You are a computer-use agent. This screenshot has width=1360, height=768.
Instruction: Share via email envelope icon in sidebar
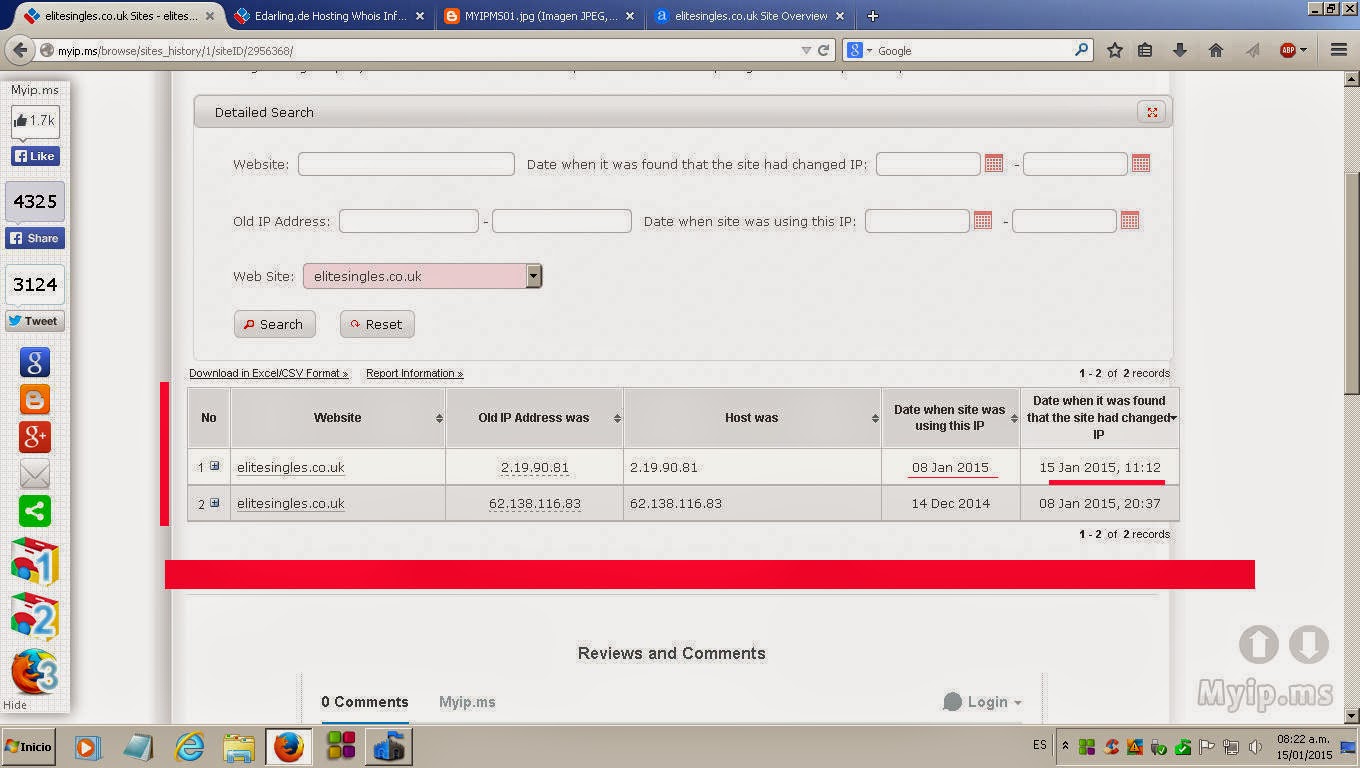click(x=35, y=474)
